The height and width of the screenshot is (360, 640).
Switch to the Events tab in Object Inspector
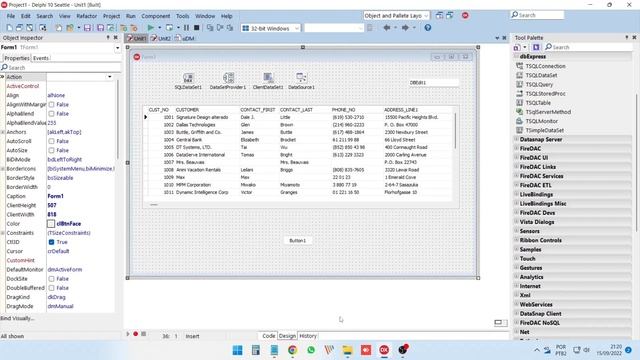(41, 58)
